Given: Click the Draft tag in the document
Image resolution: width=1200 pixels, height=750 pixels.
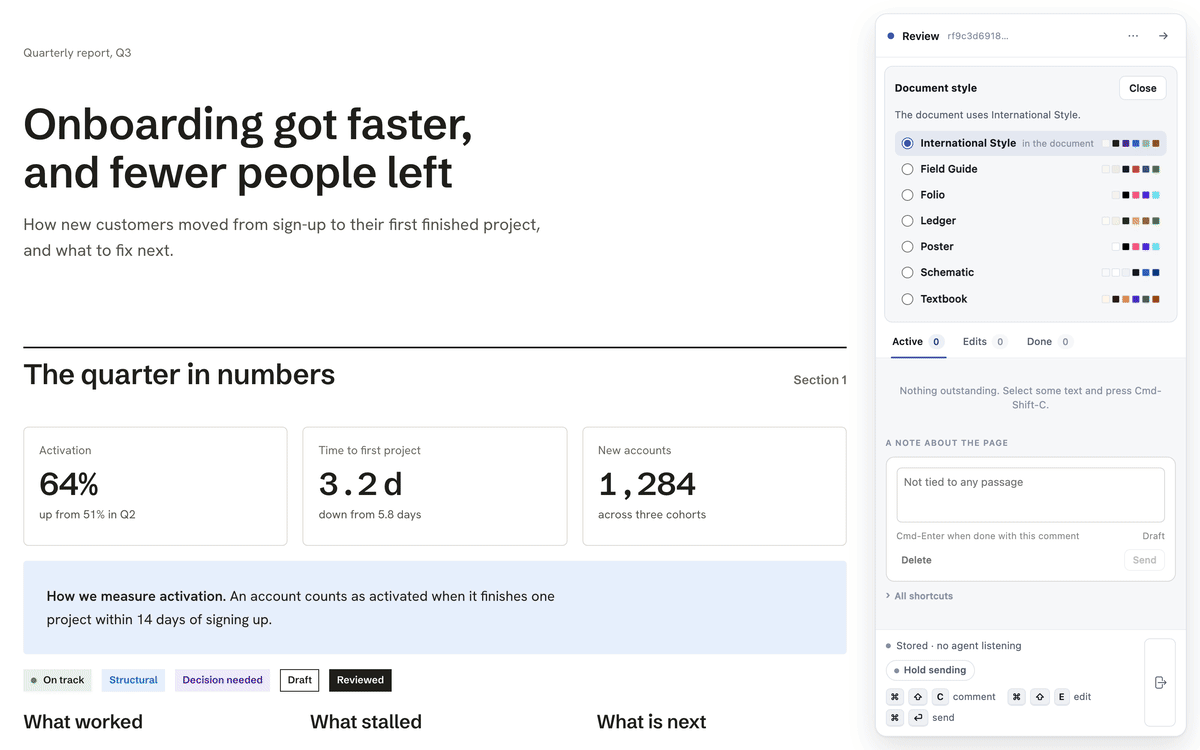Looking at the screenshot, I should [x=300, y=680].
